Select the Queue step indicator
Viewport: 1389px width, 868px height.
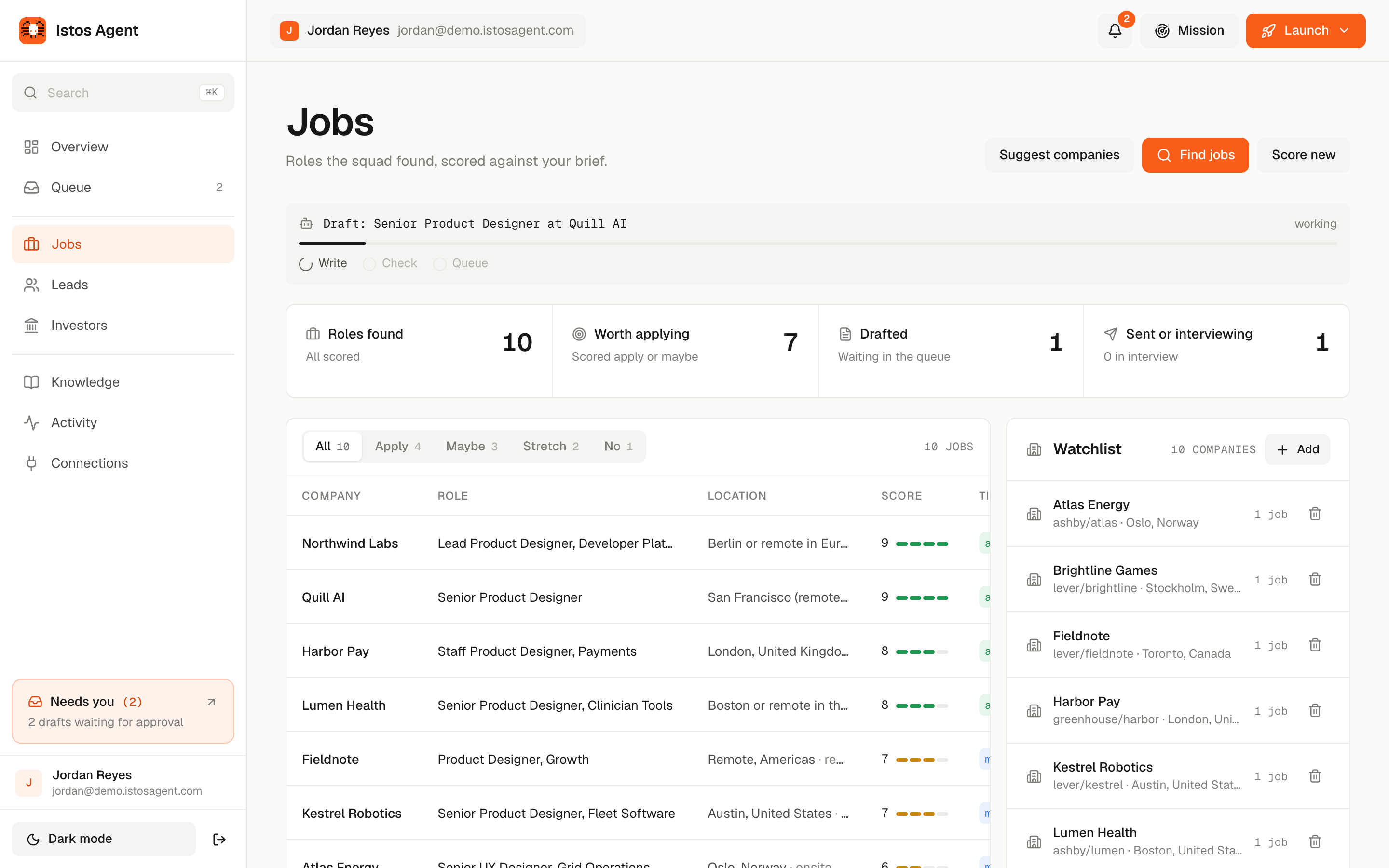[461, 263]
